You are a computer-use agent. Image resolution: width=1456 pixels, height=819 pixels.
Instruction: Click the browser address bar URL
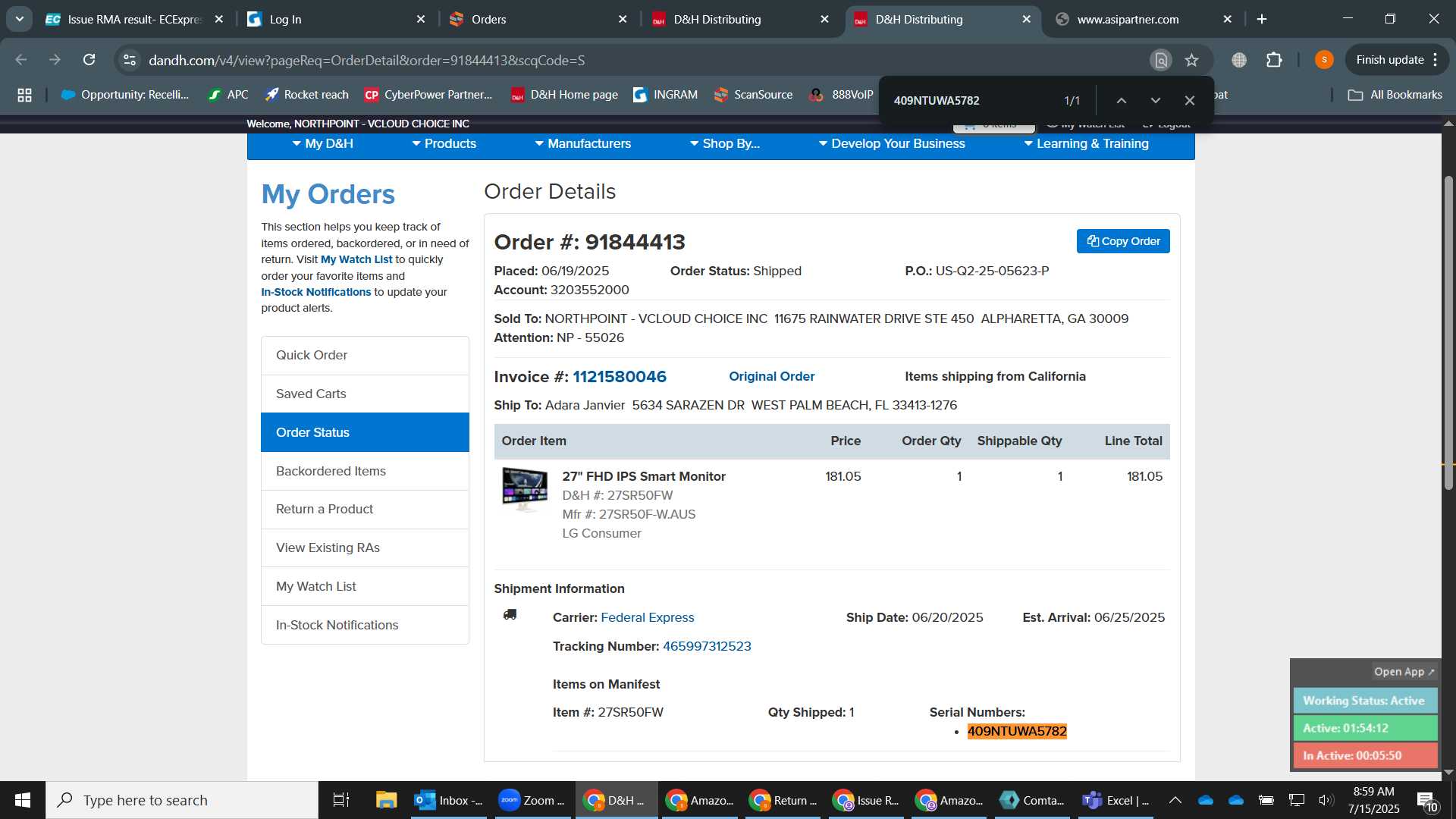366,60
